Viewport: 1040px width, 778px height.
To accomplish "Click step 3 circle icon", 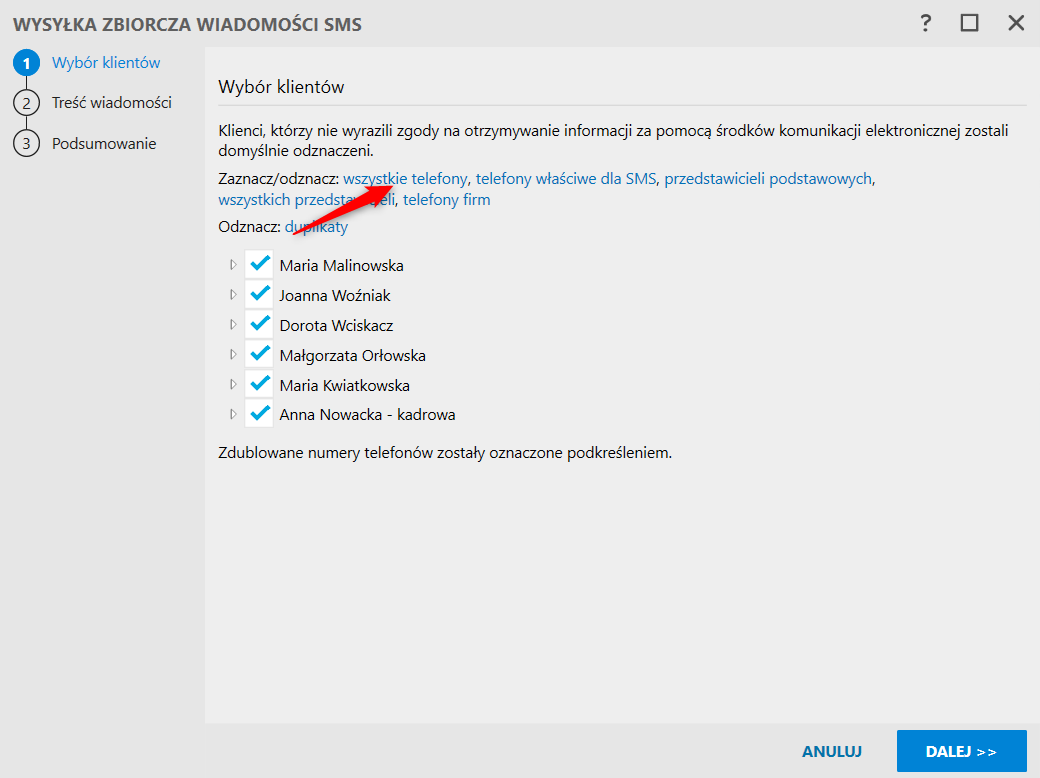I will coord(25,143).
